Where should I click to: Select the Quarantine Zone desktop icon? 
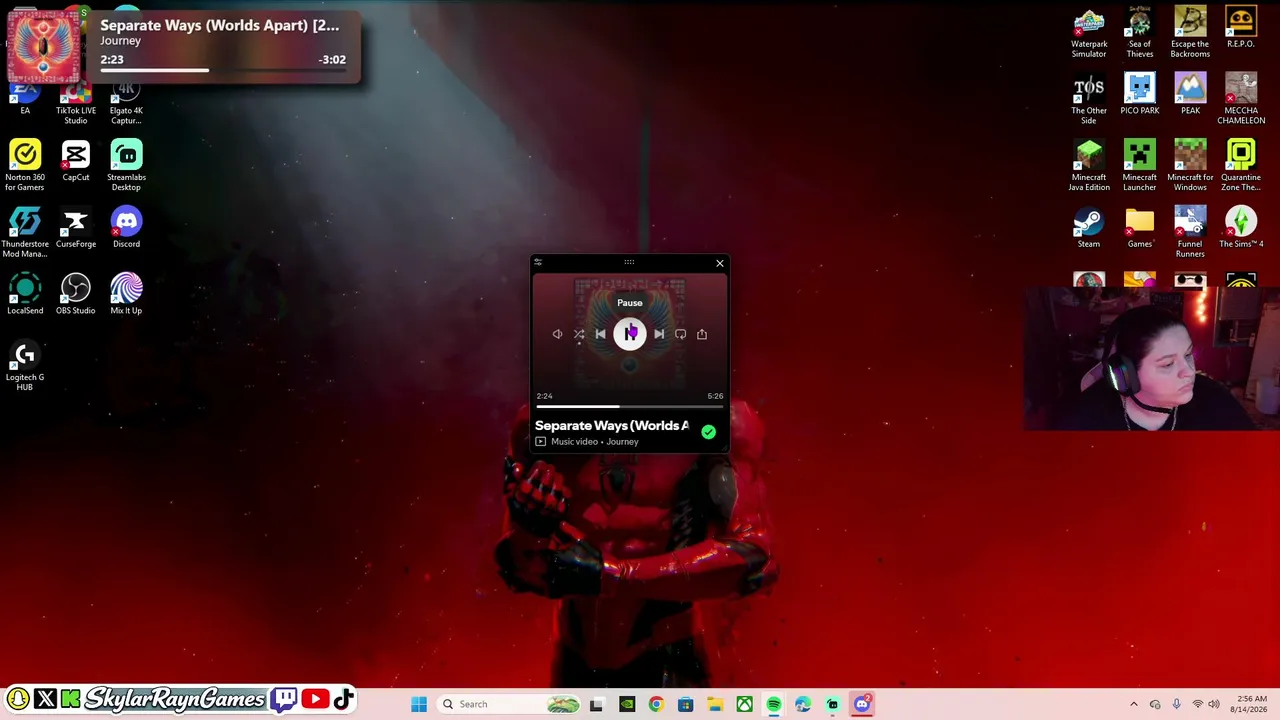click(x=1241, y=166)
